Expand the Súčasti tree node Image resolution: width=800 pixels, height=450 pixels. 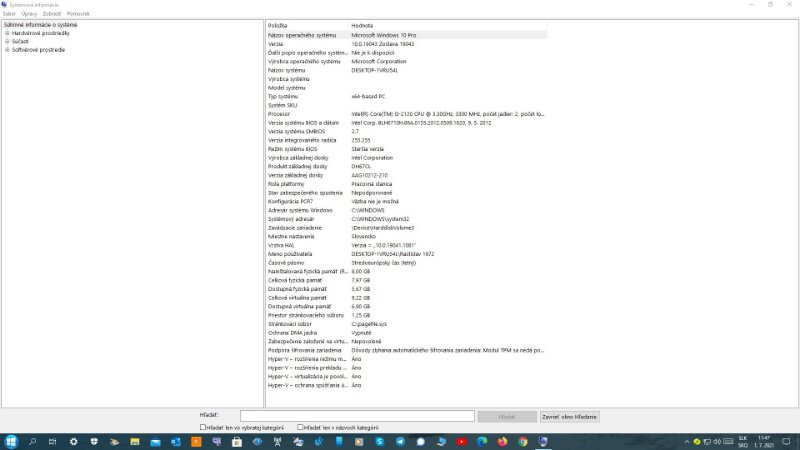coord(7,41)
